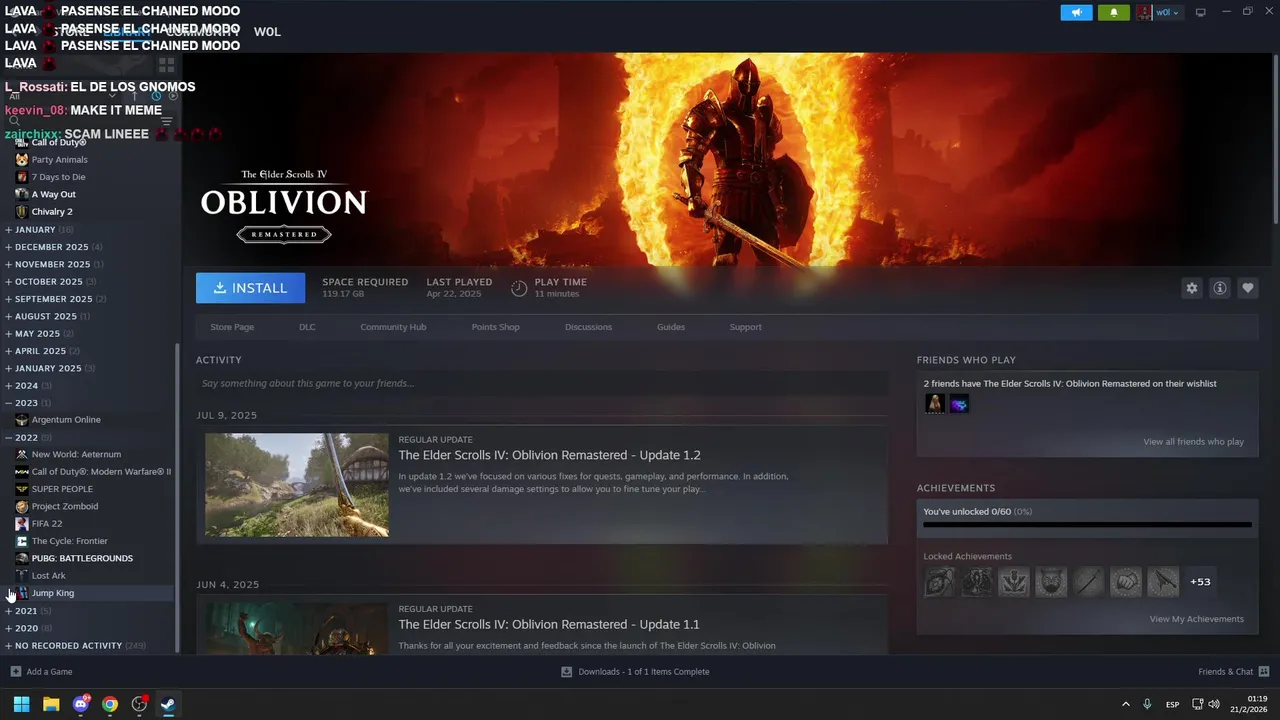Screen dimensions: 1280x720
Task: Add Oblivion to favorites with heart icon
Action: tap(1248, 288)
